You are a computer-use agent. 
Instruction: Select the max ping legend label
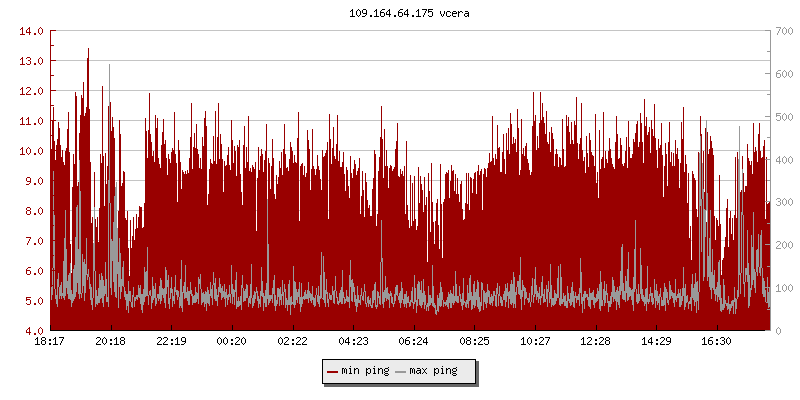point(434,371)
